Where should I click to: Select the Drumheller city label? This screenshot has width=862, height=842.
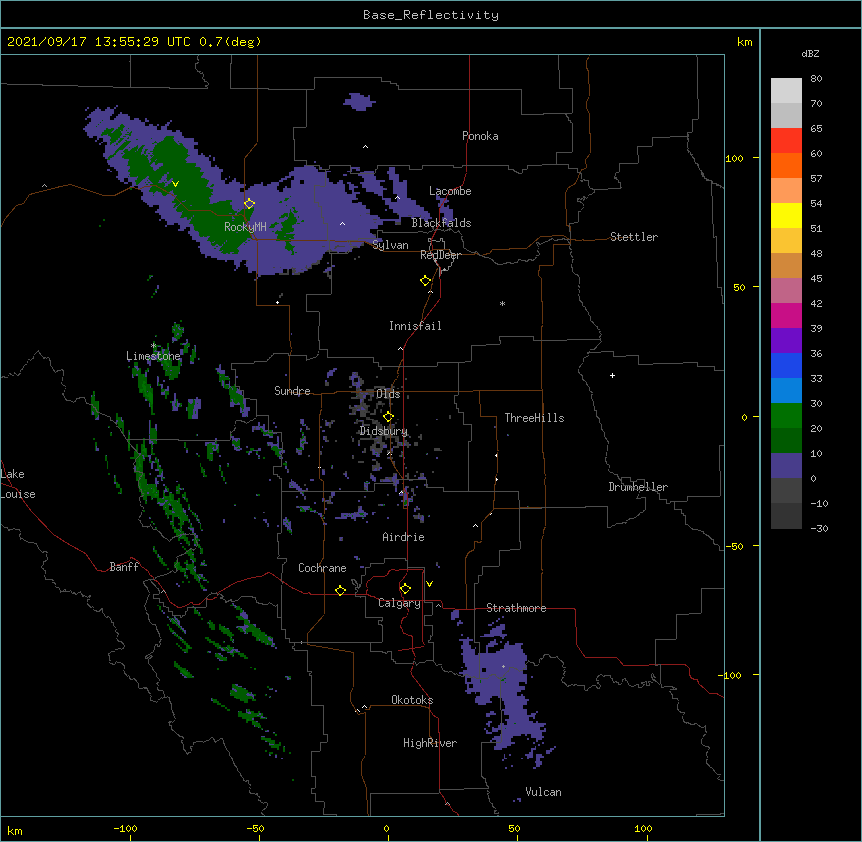pyautogui.click(x=638, y=487)
